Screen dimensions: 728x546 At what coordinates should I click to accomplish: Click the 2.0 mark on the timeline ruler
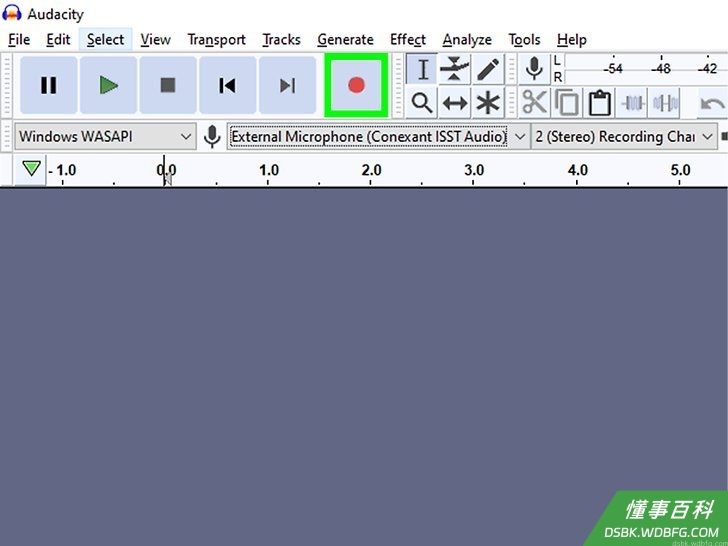371,170
